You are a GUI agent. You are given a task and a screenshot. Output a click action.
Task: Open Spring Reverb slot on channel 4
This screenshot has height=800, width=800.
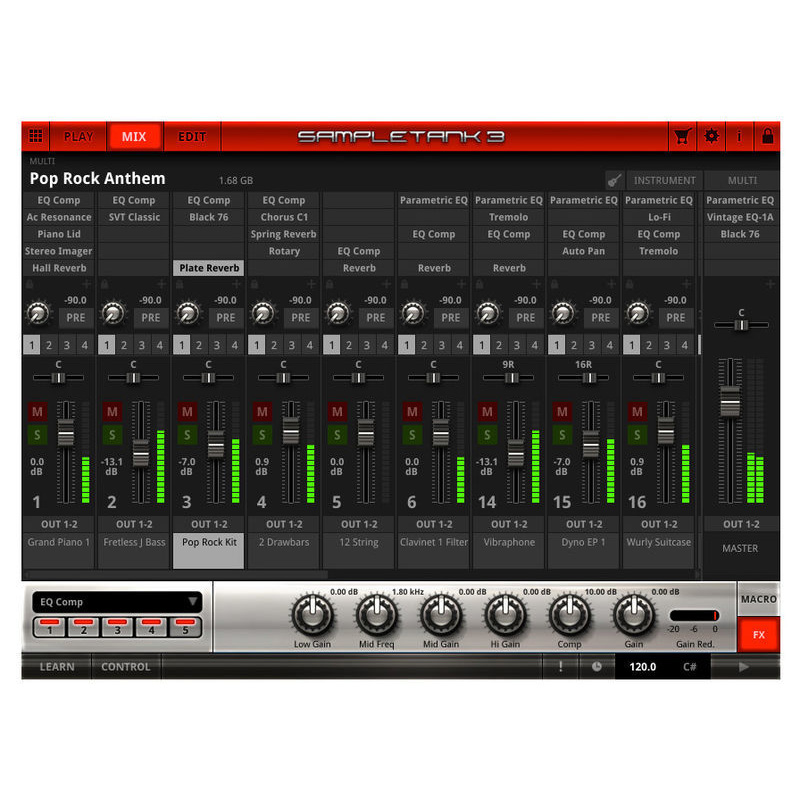click(x=284, y=234)
